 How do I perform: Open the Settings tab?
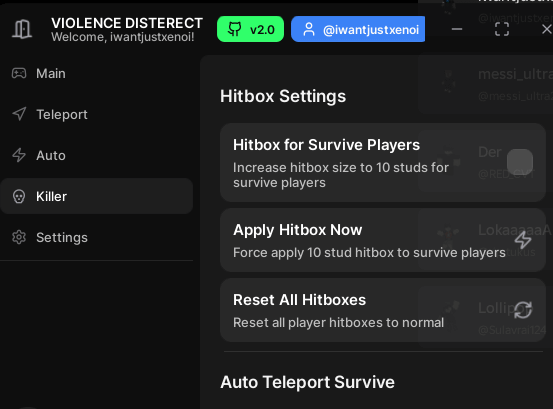[96, 237]
